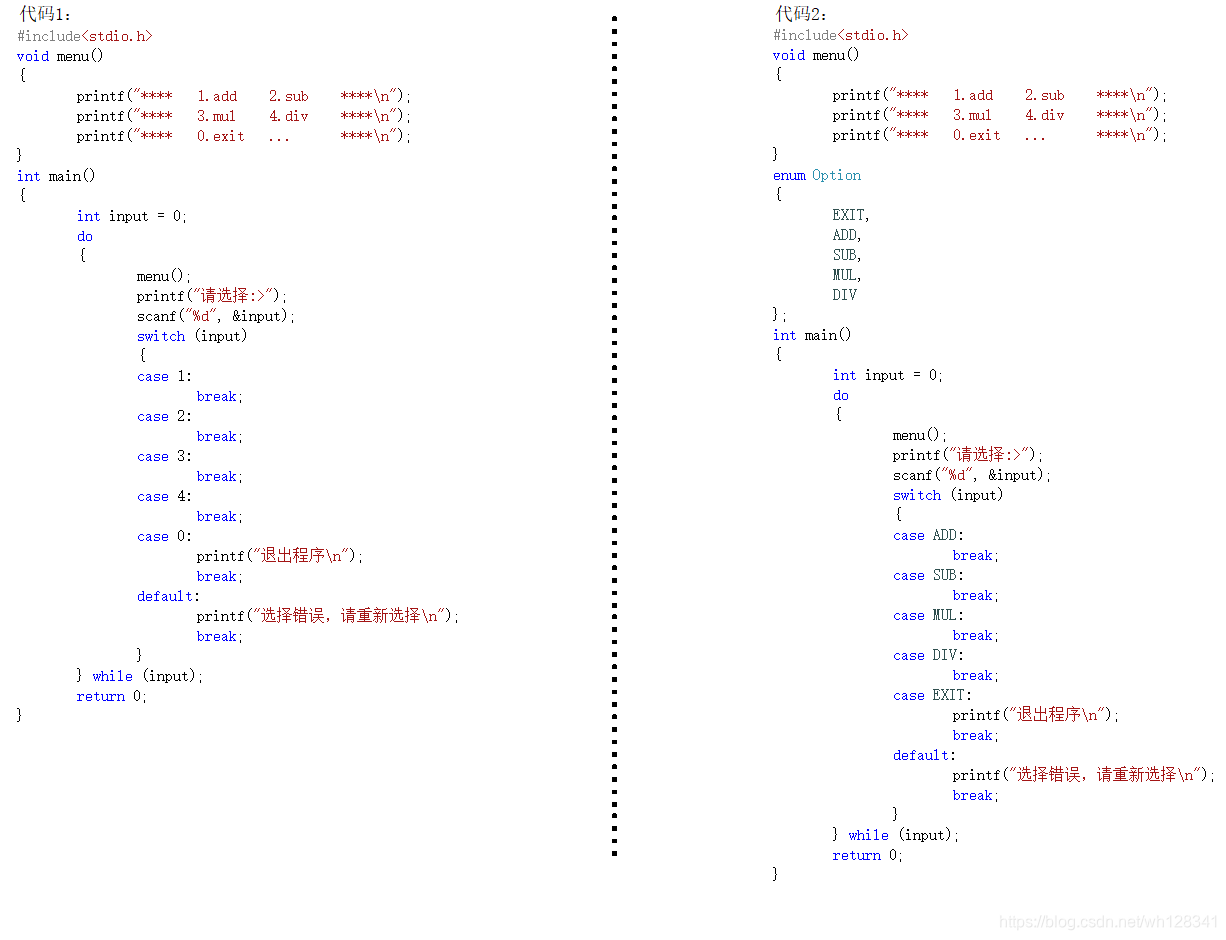The height and width of the screenshot is (940, 1226).
Task: Select the 'MUL,' enum member
Action: (847, 275)
